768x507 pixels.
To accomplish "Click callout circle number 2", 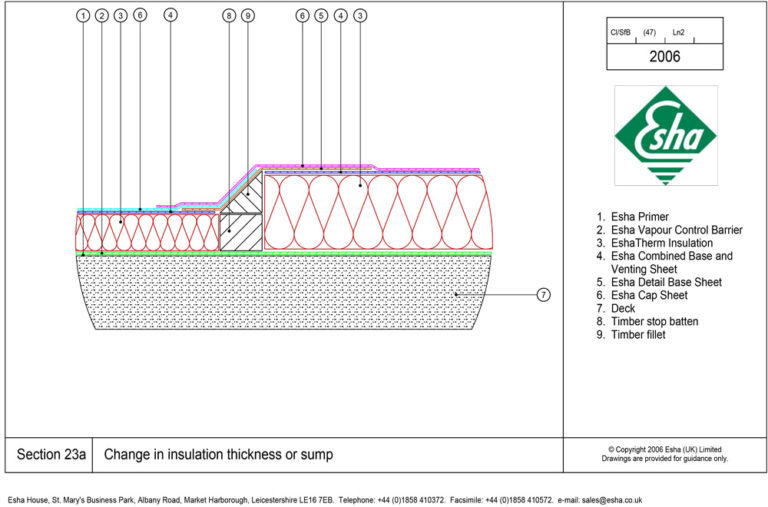I will point(102,16).
